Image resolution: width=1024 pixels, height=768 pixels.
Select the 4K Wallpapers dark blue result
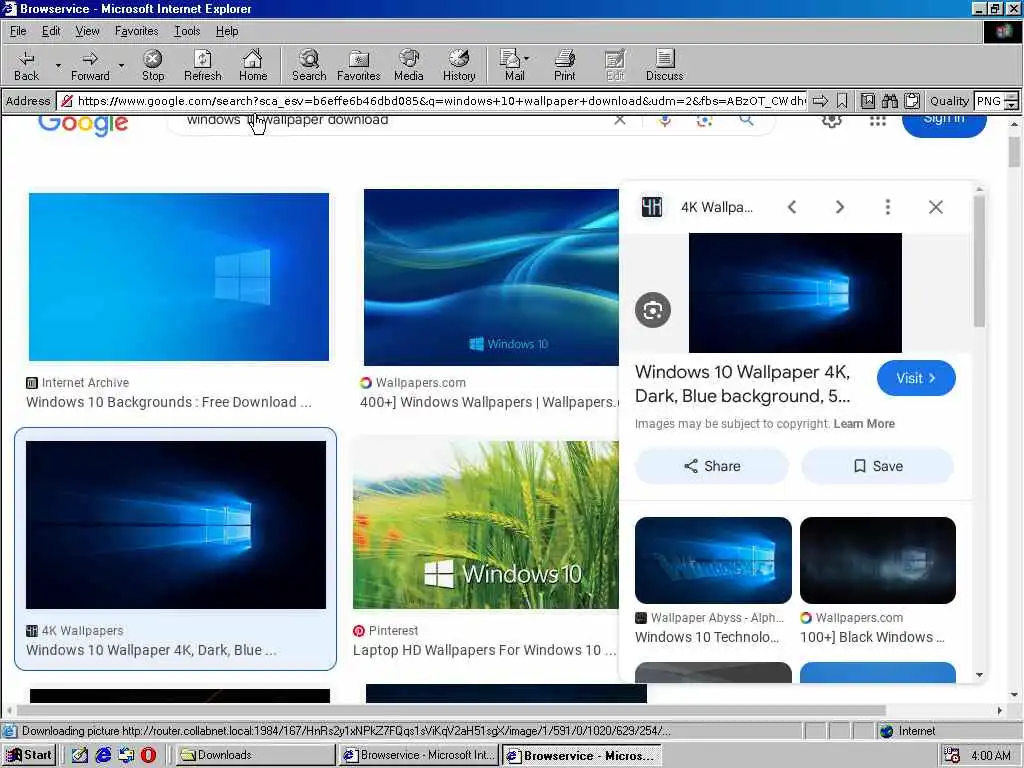[176, 524]
